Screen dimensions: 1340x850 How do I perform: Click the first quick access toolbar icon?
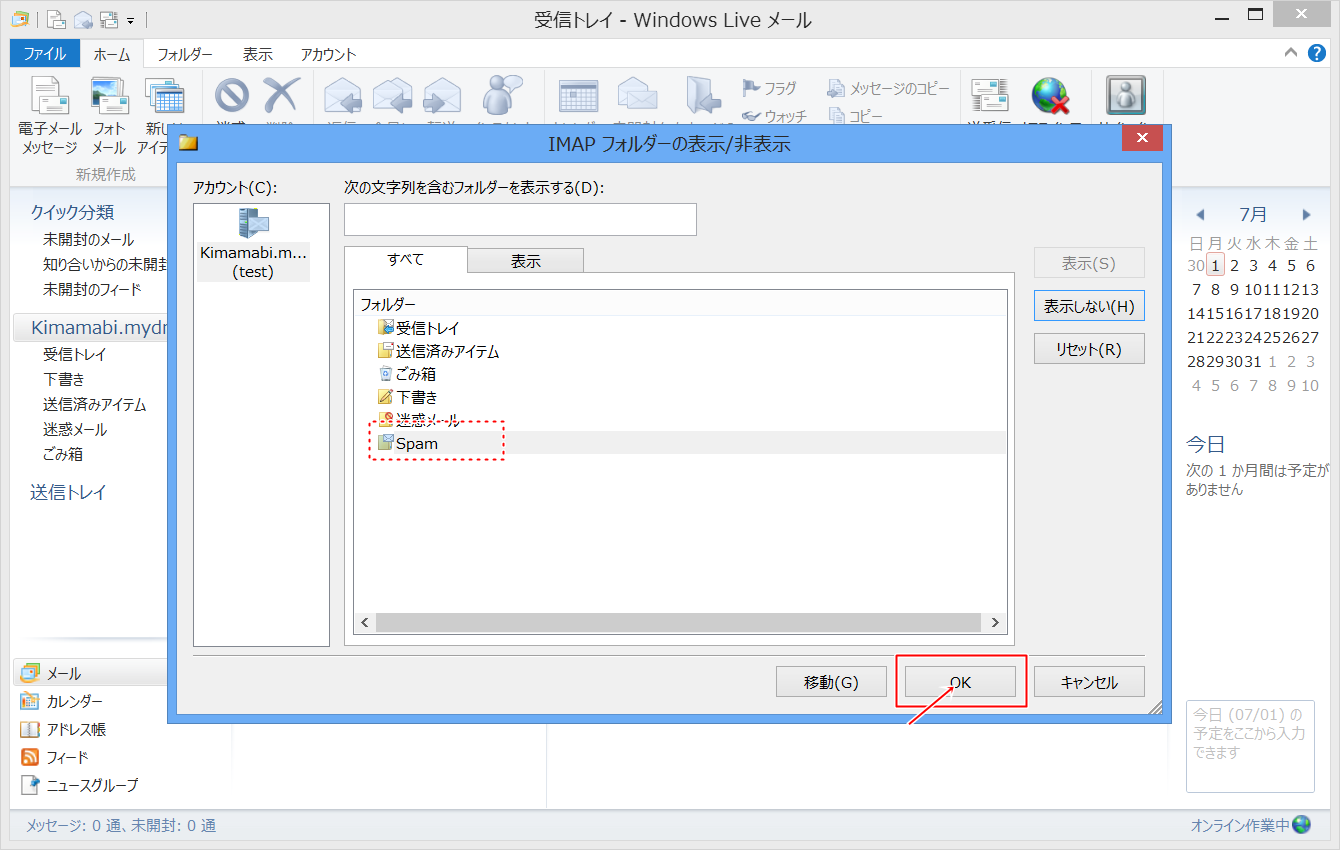click(57, 19)
